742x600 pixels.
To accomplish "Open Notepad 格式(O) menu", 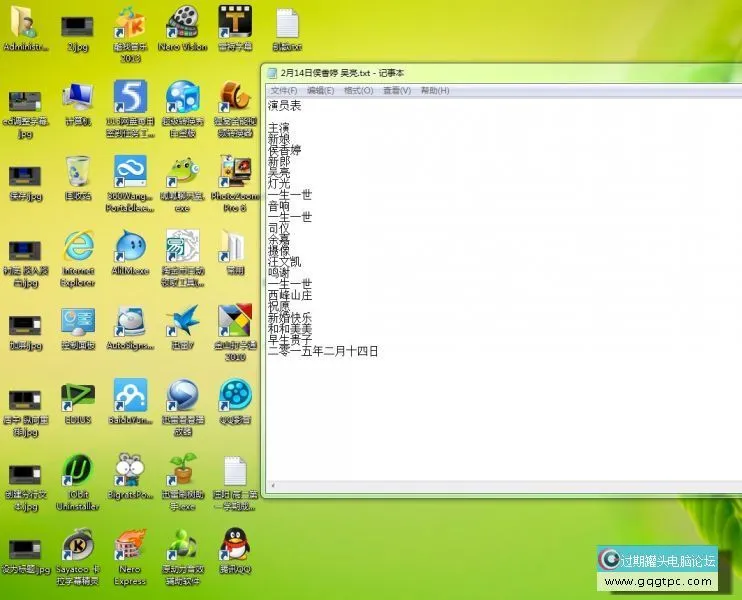I will point(359,90).
